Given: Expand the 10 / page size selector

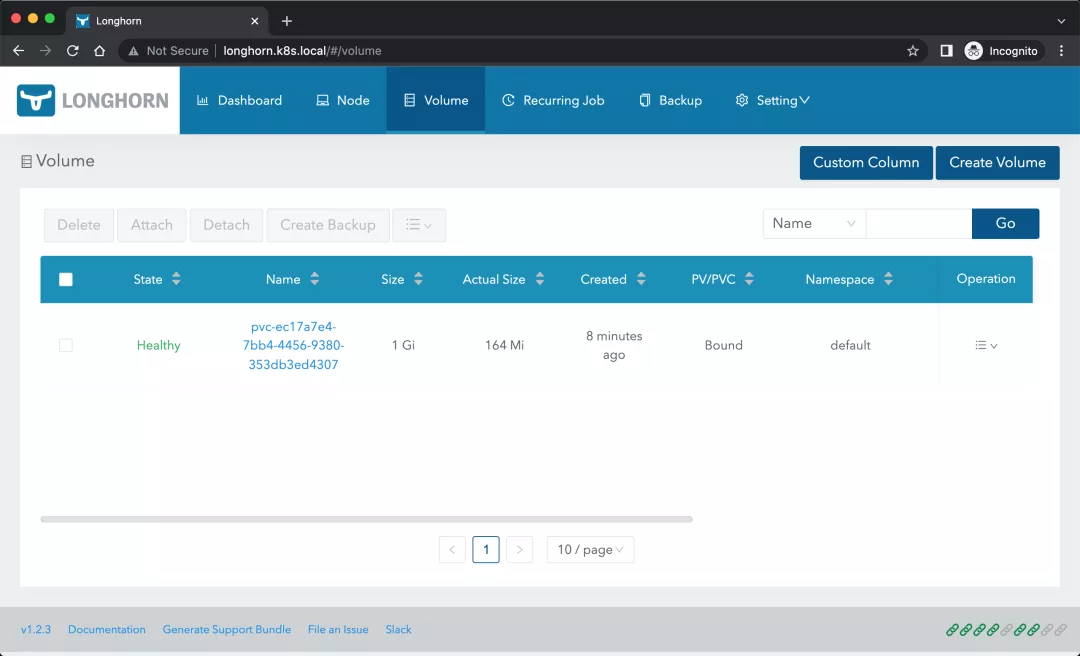Looking at the screenshot, I should tap(590, 549).
